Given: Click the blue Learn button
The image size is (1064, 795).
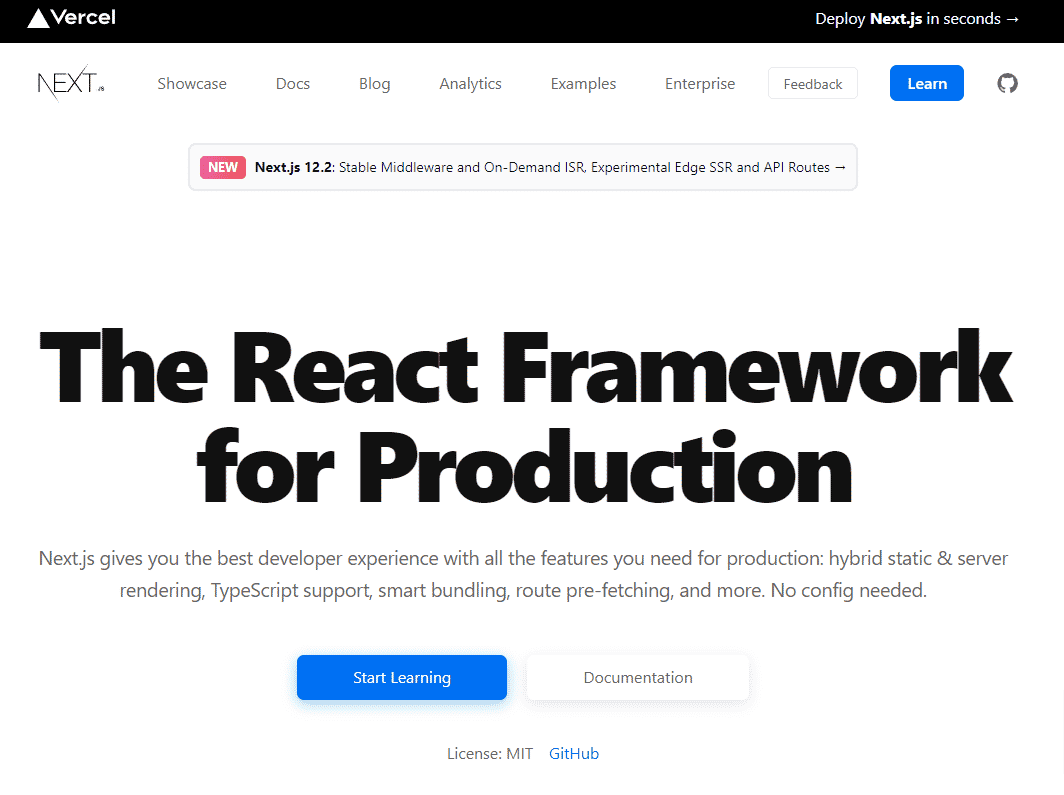Looking at the screenshot, I should point(927,83).
